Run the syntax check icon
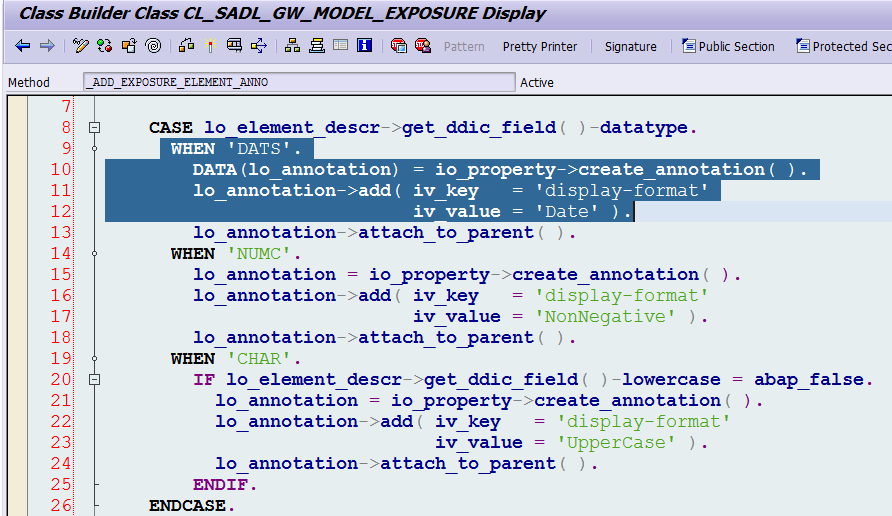The image size is (892, 516). pos(187,46)
